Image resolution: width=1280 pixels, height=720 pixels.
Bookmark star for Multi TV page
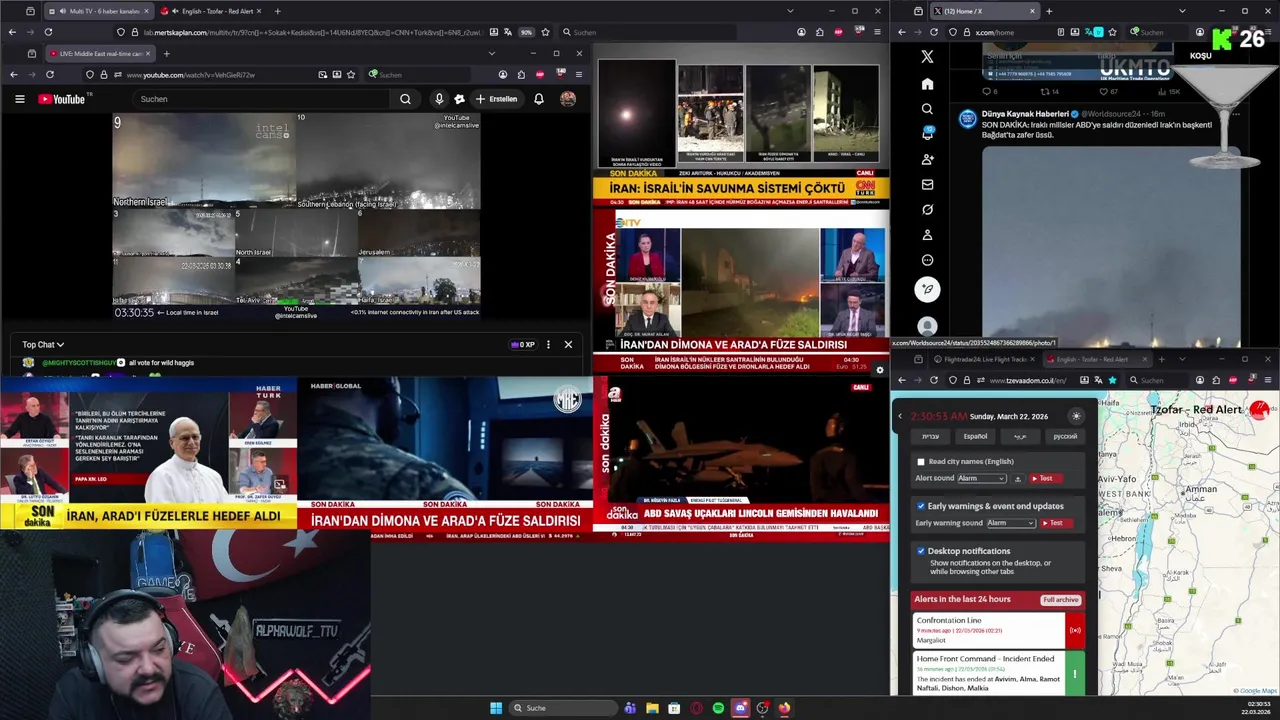pos(545,32)
